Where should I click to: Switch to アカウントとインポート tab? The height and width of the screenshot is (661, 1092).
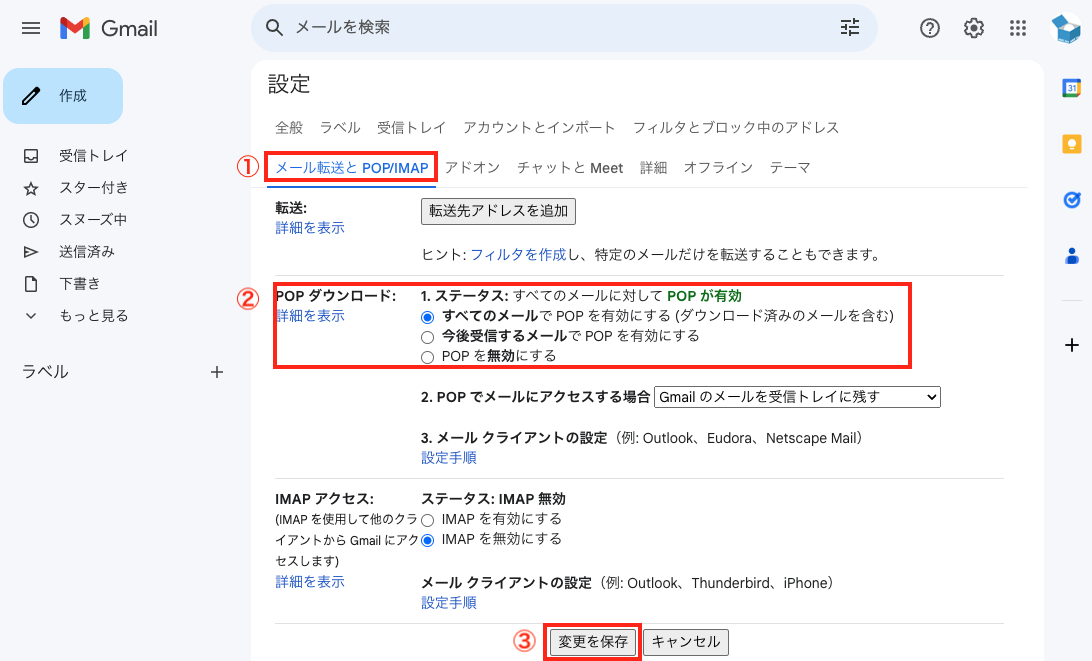click(x=539, y=127)
